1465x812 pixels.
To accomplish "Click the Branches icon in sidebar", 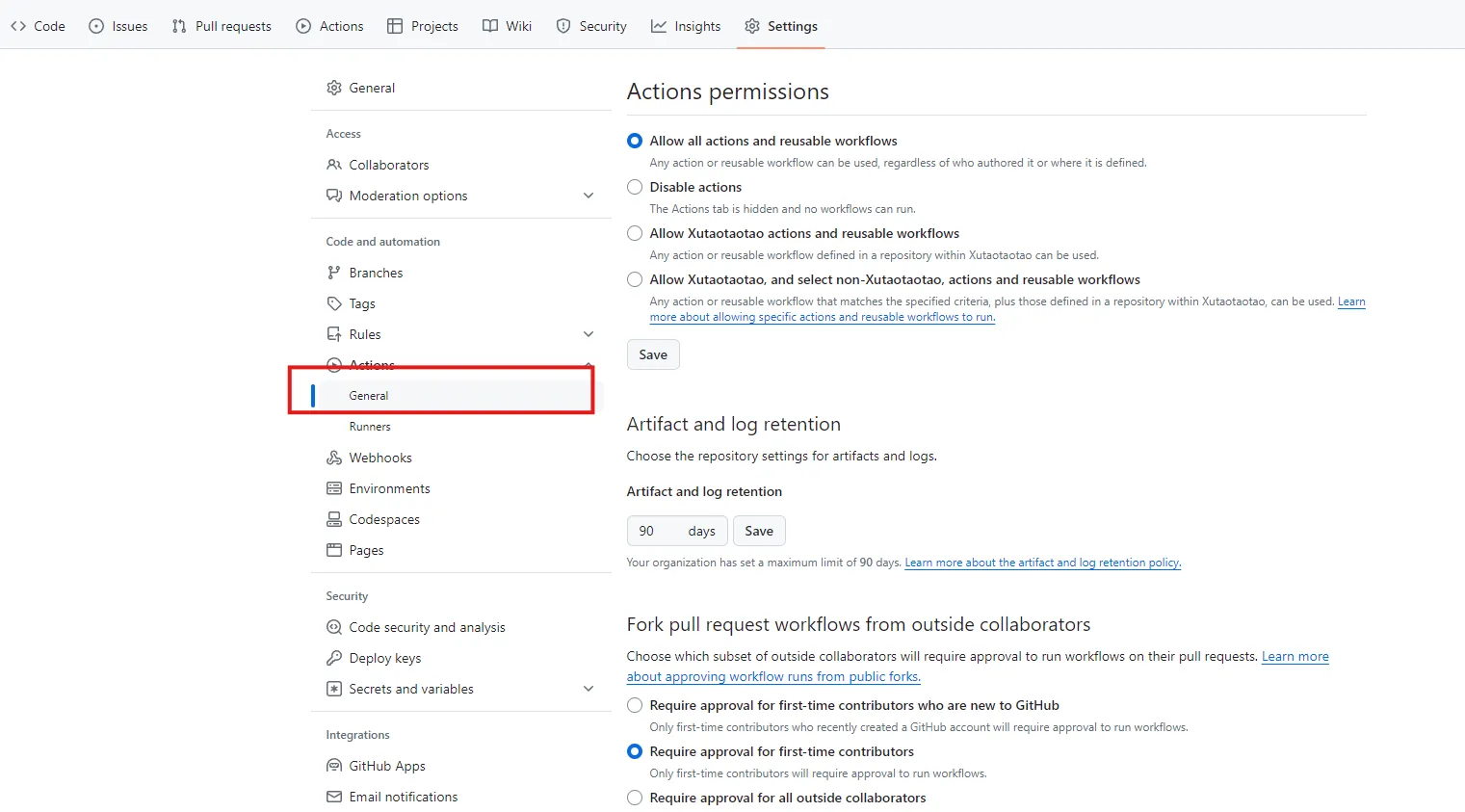I will pyautogui.click(x=334, y=273).
